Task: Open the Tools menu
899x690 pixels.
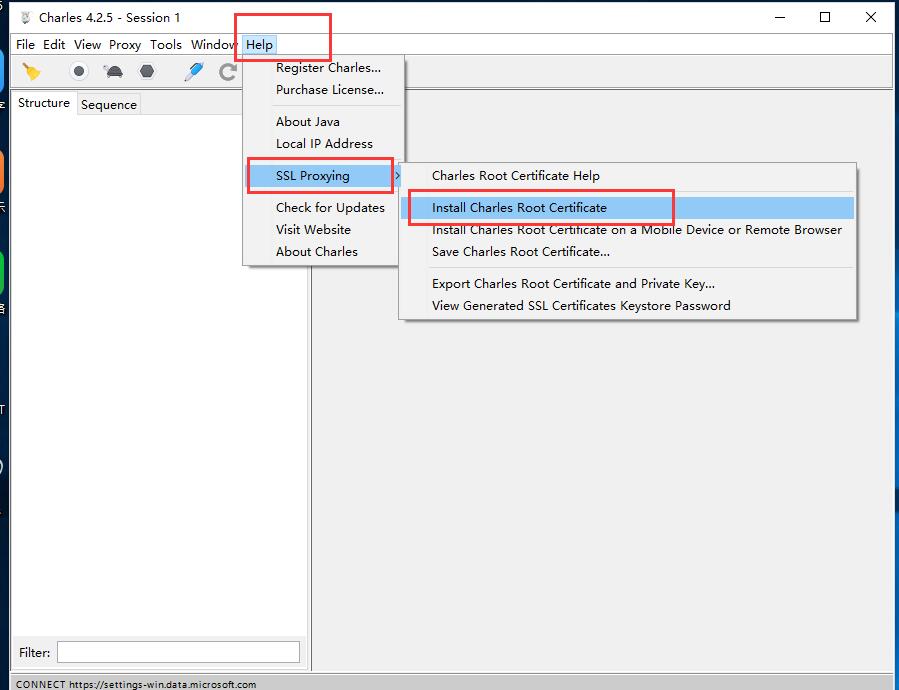Action: pos(166,45)
